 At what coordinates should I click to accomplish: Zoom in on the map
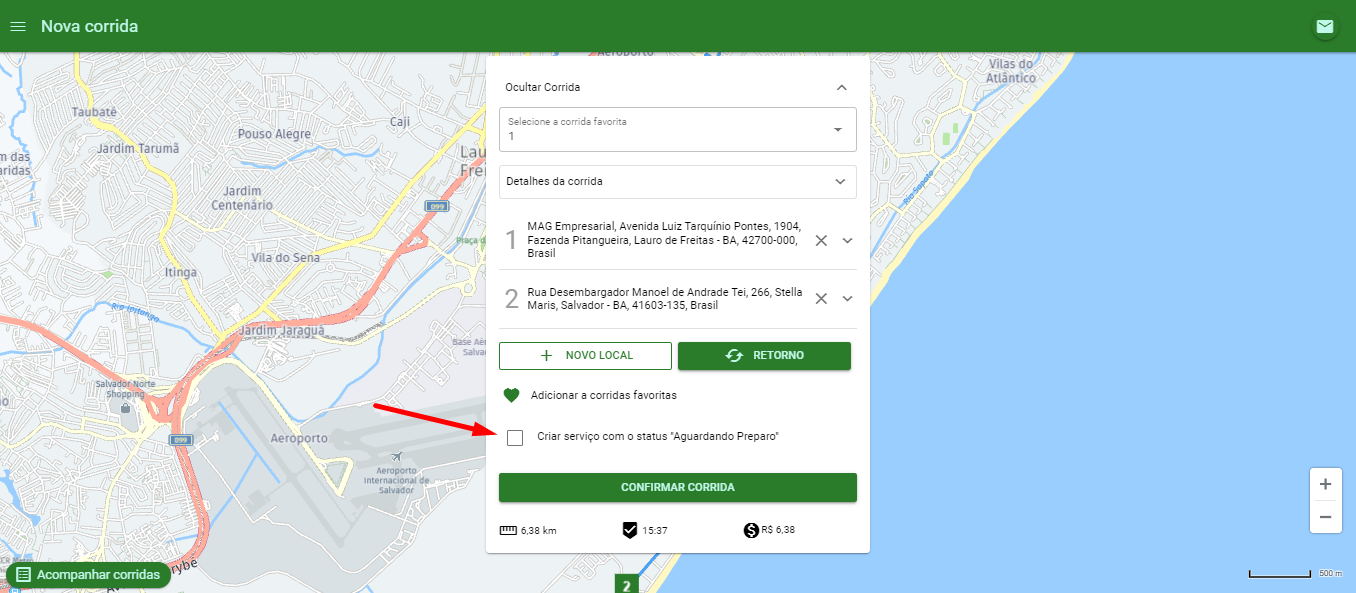(x=1325, y=484)
